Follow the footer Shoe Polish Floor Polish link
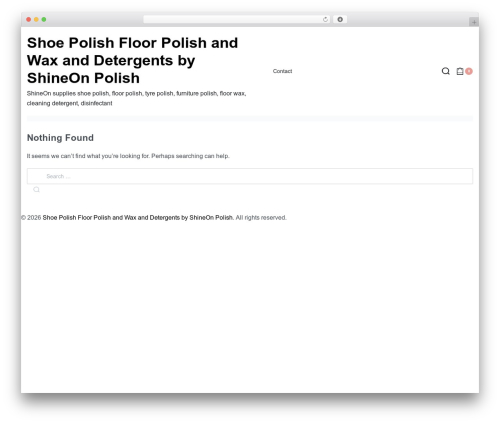Viewport: 500px width, 423px height. coord(138,217)
